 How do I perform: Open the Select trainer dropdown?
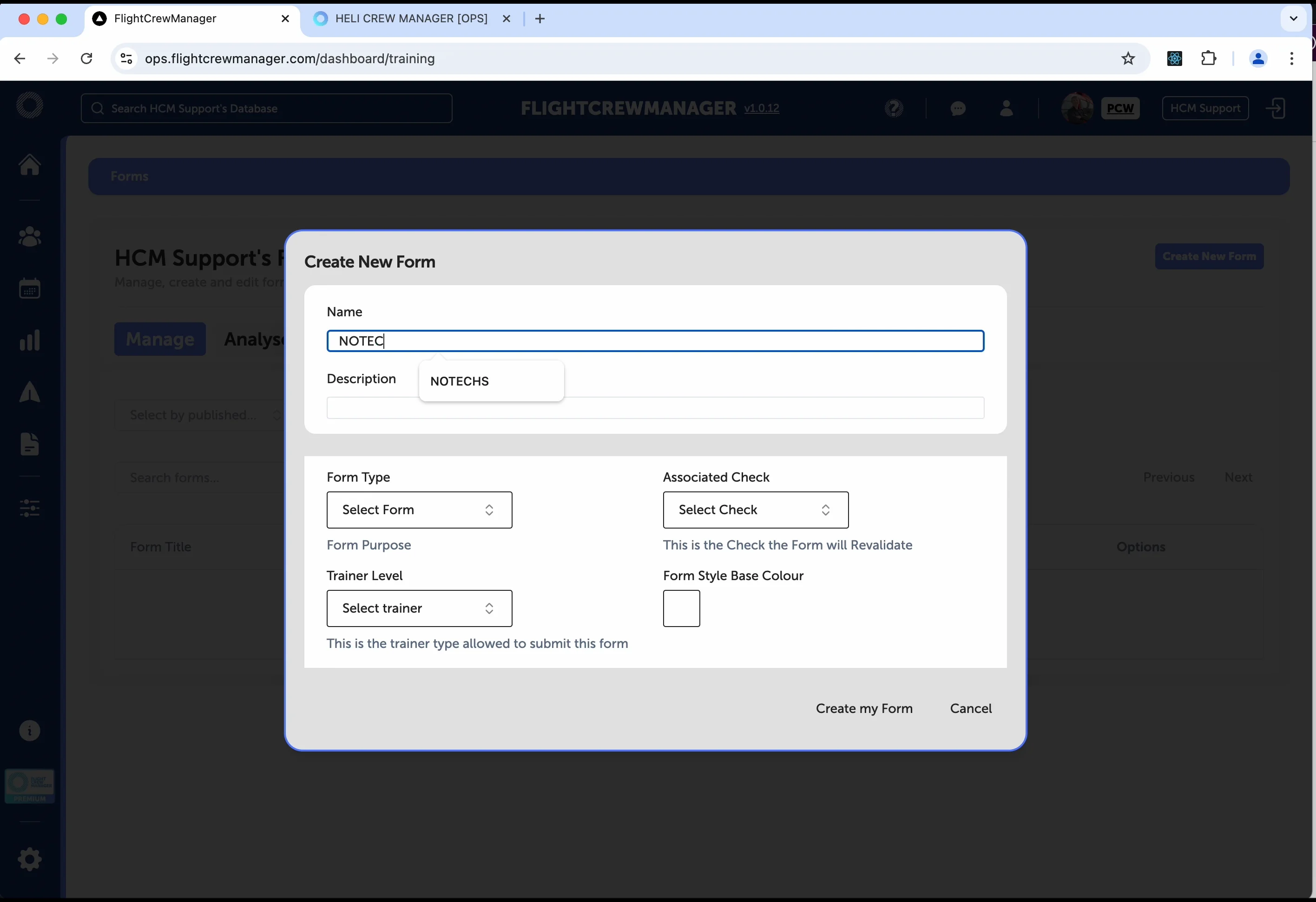click(419, 608)
